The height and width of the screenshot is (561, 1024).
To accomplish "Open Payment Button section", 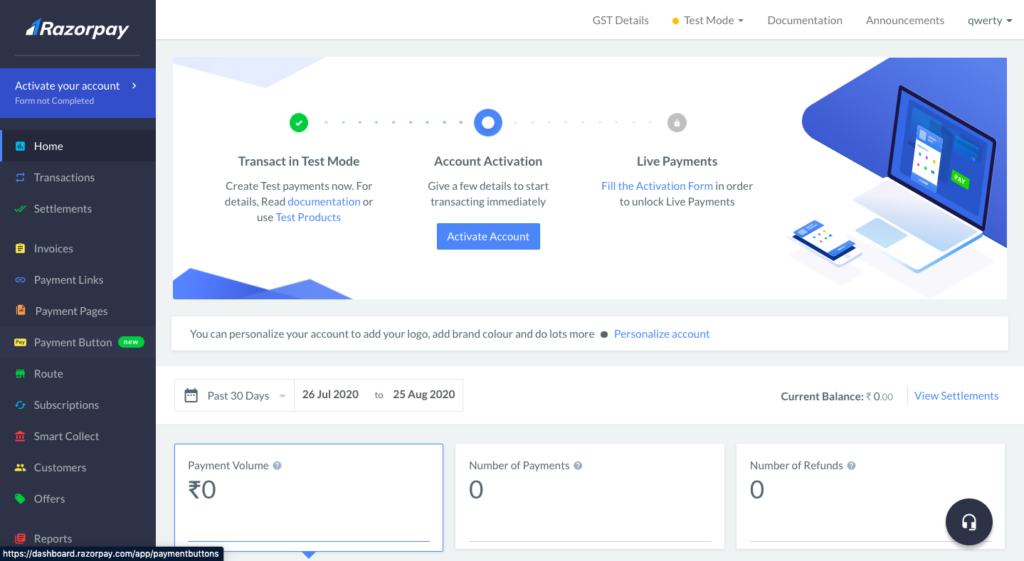I will (x=78, y=342).
